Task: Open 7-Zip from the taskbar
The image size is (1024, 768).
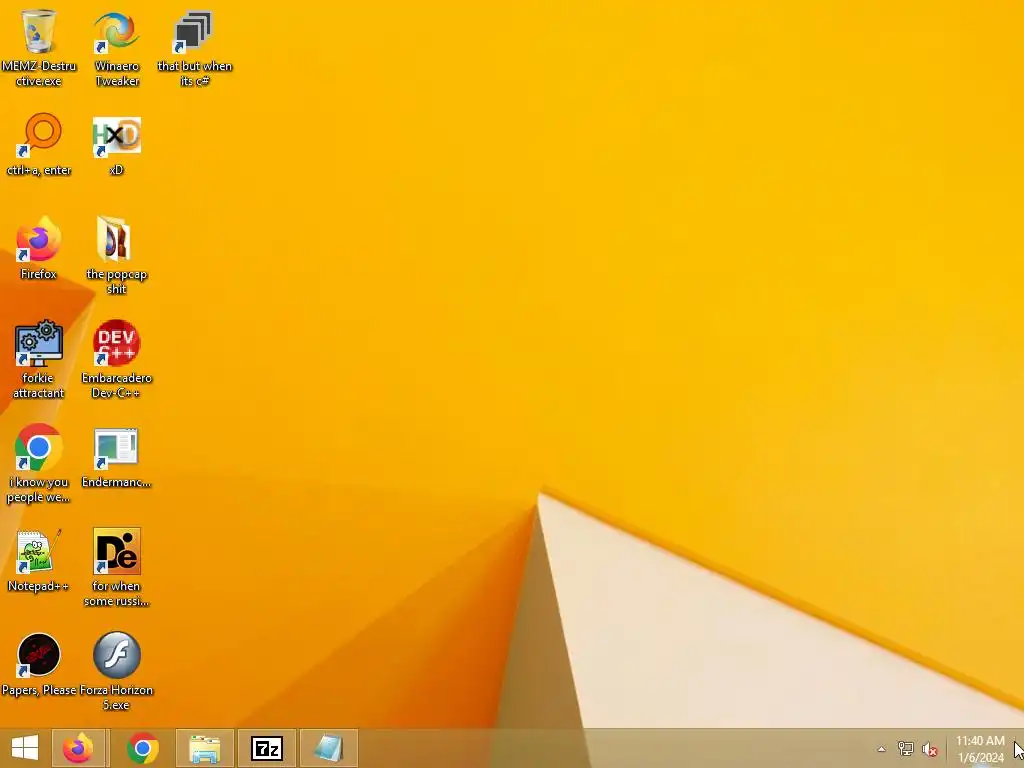Action: tap(266, 748)
